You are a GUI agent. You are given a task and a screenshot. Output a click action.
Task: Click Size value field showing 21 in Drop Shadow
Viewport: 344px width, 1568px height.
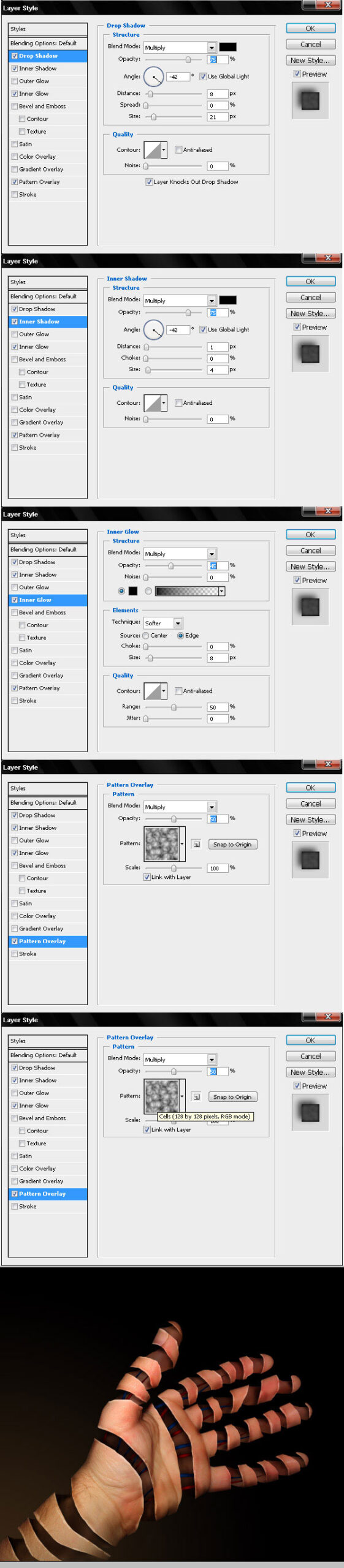click(x=218, y=116)
